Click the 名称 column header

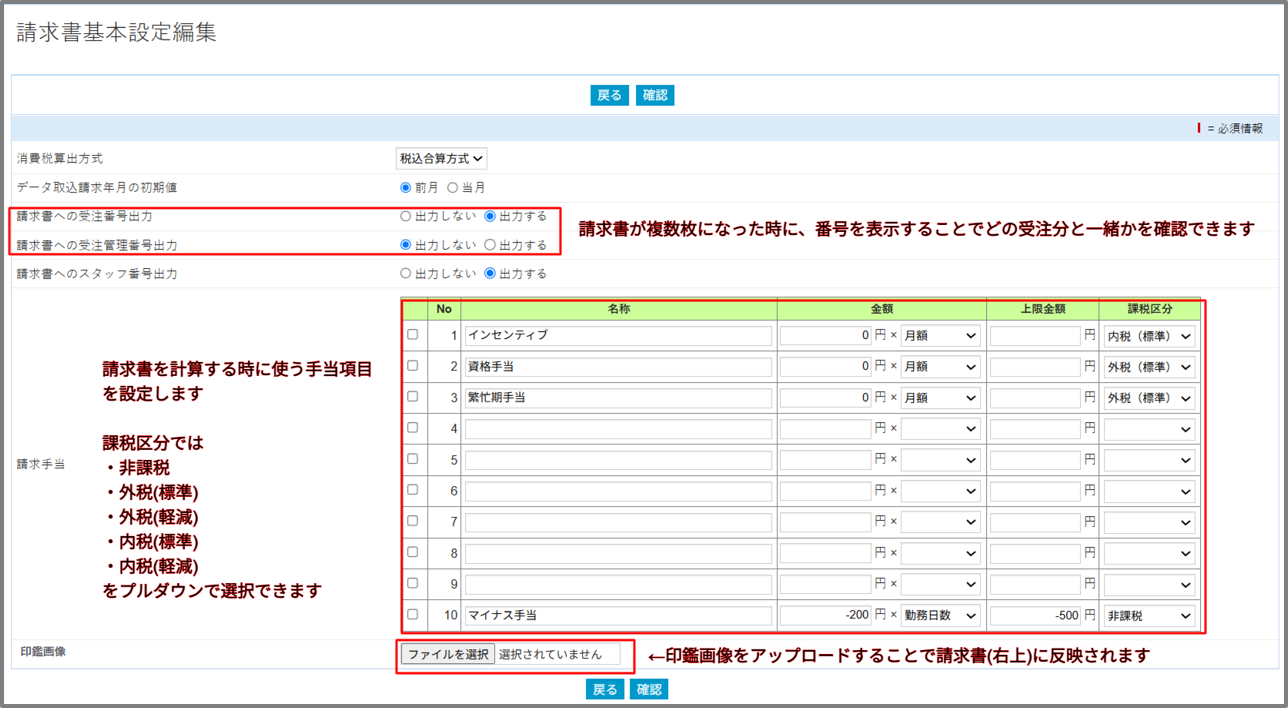pos(619,309)
